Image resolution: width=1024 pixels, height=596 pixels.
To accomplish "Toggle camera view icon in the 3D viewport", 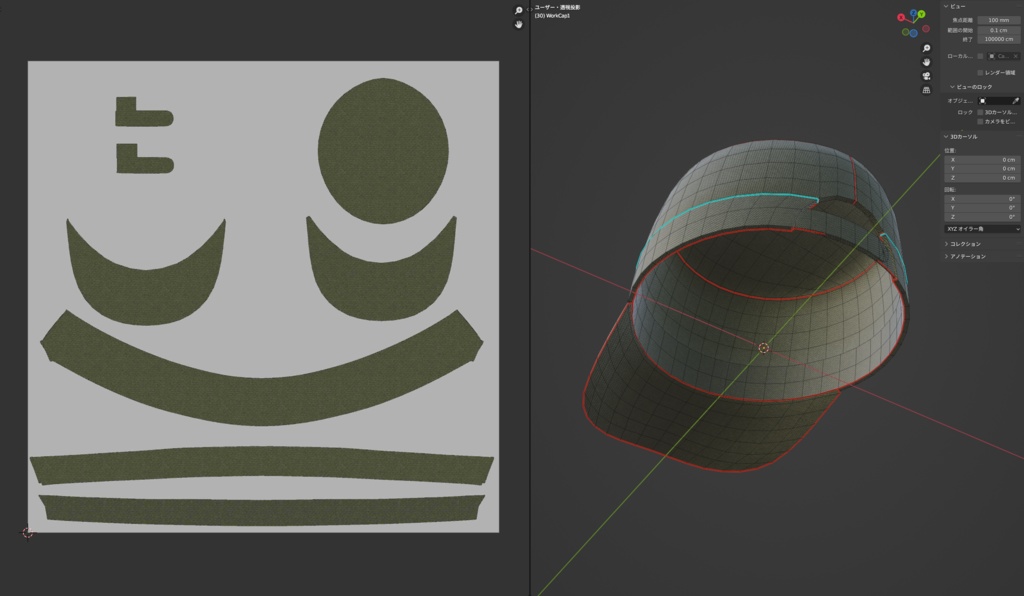I will (926, 76).
